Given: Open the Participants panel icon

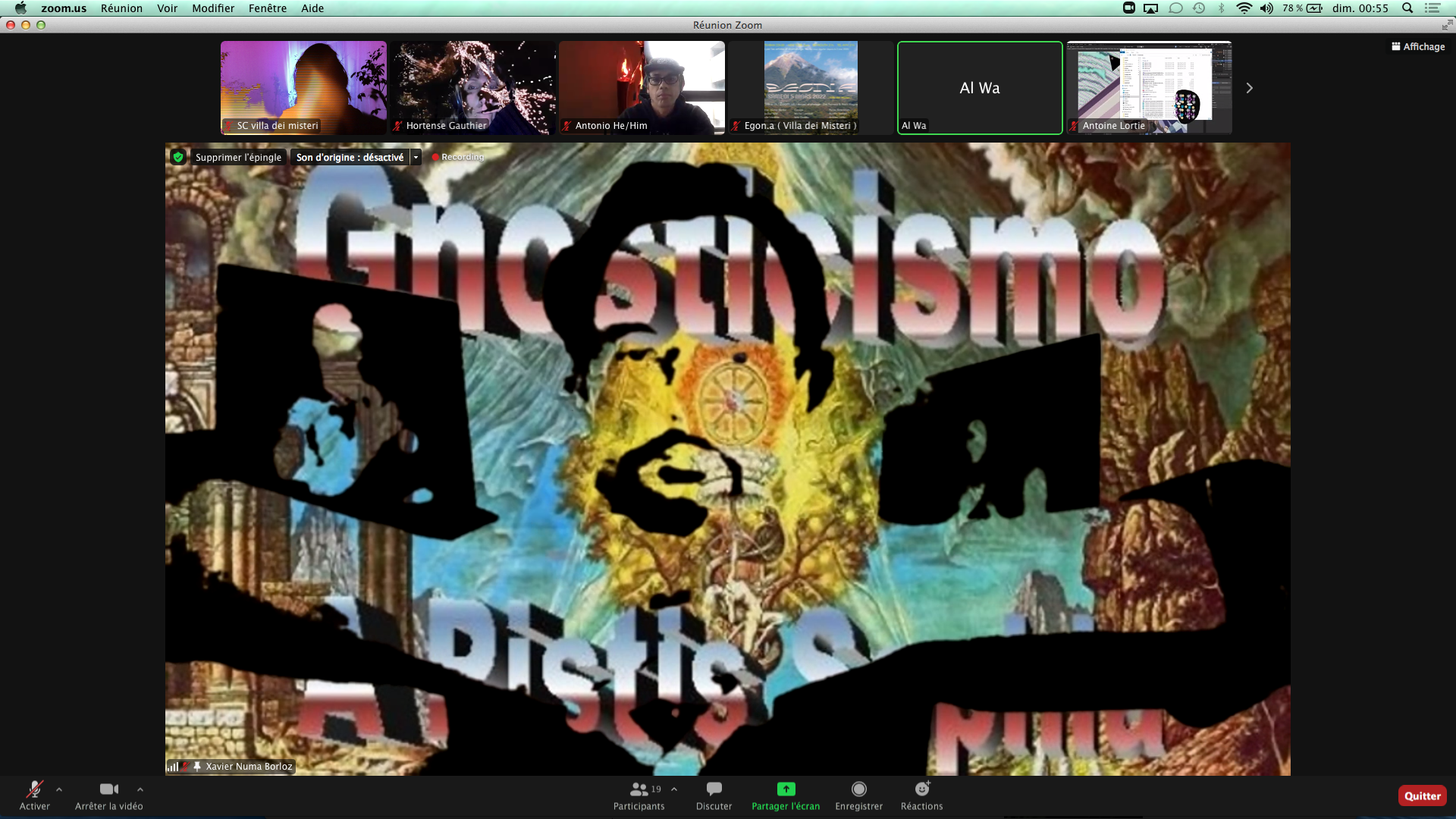Looking at the screenshot, I should point(639,789).
